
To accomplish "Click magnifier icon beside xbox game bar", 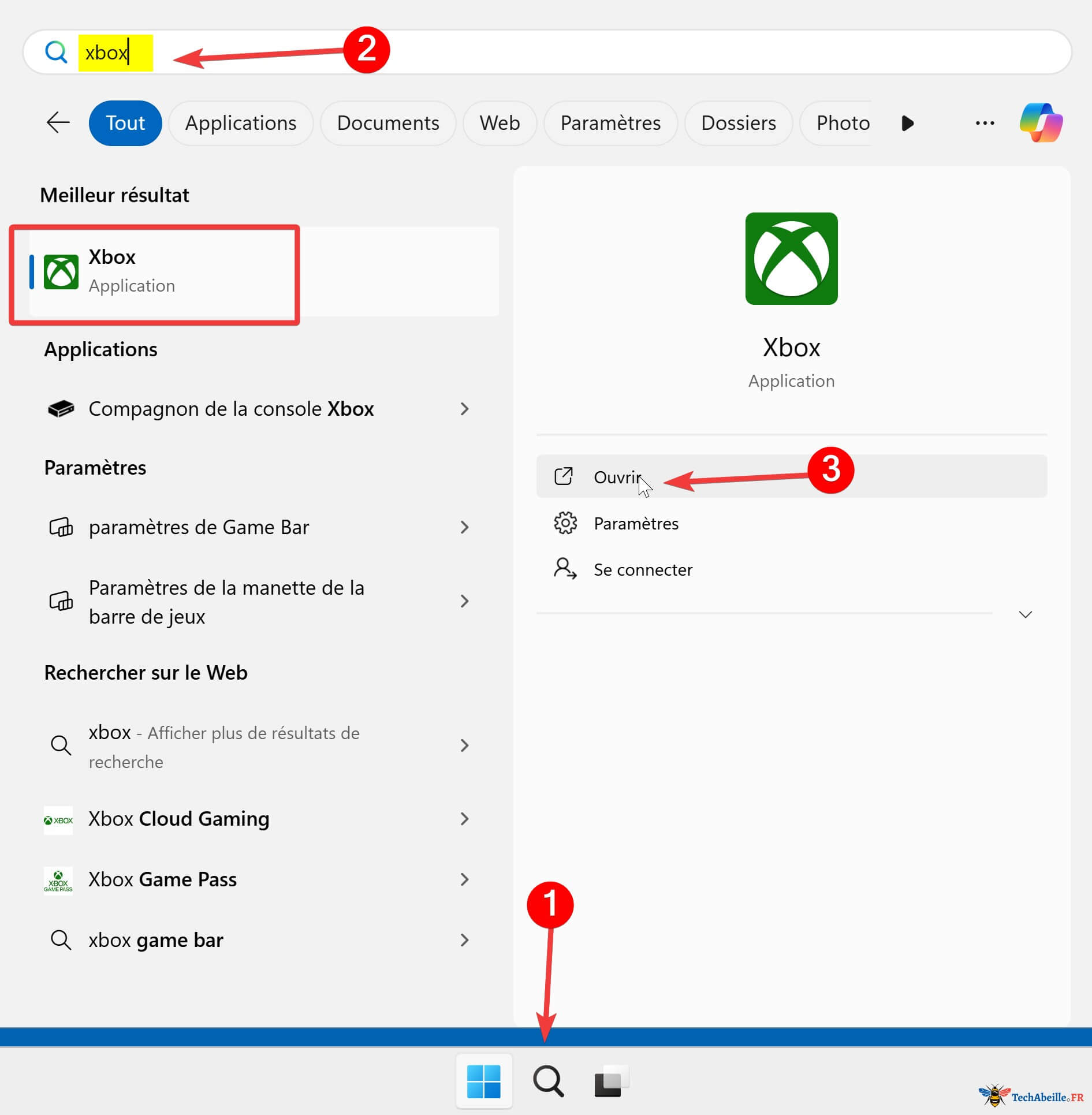I will [x=61, y=940].
